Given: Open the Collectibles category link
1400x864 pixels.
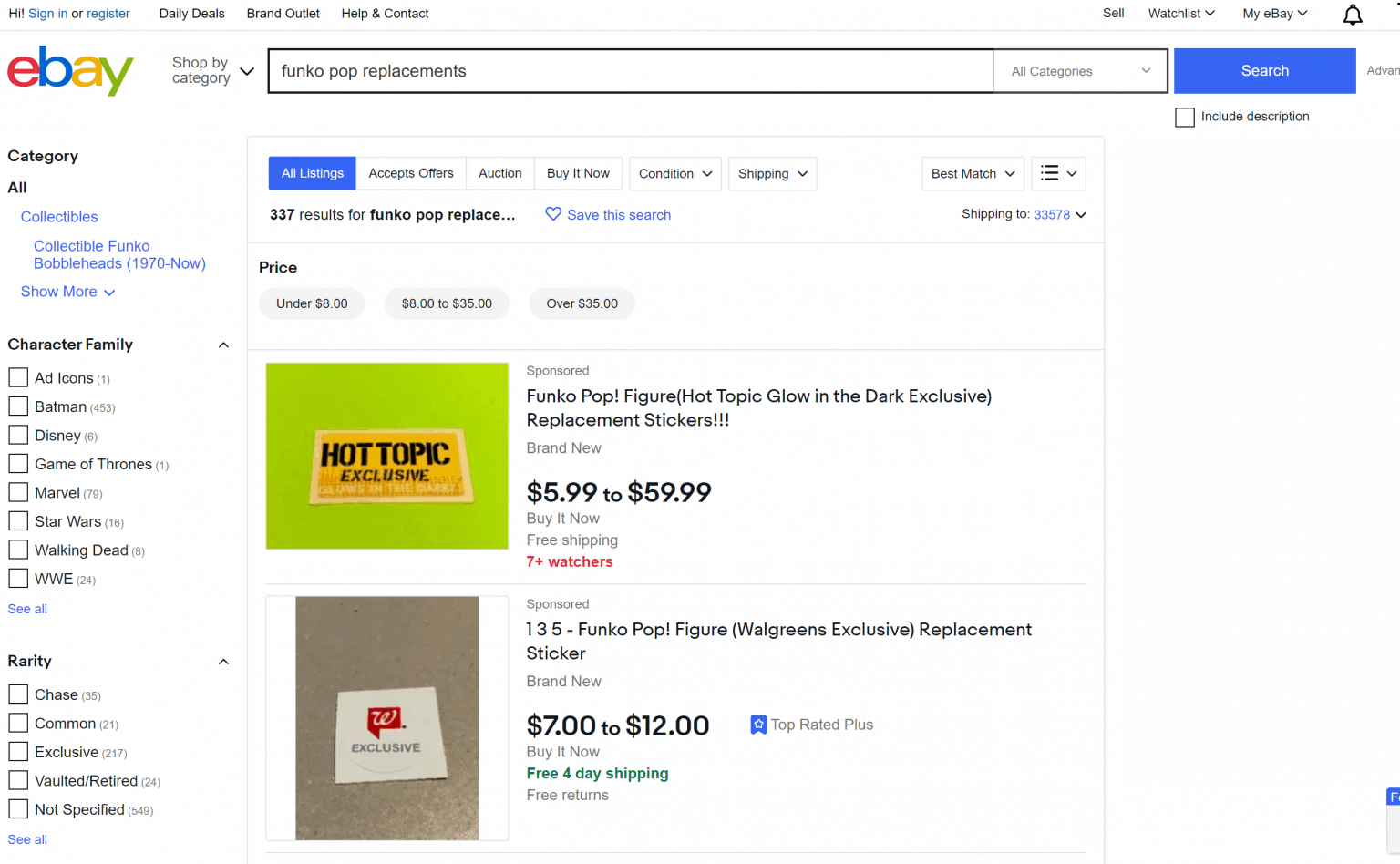Looking at the screenshot, I should [x=59, y=217].
